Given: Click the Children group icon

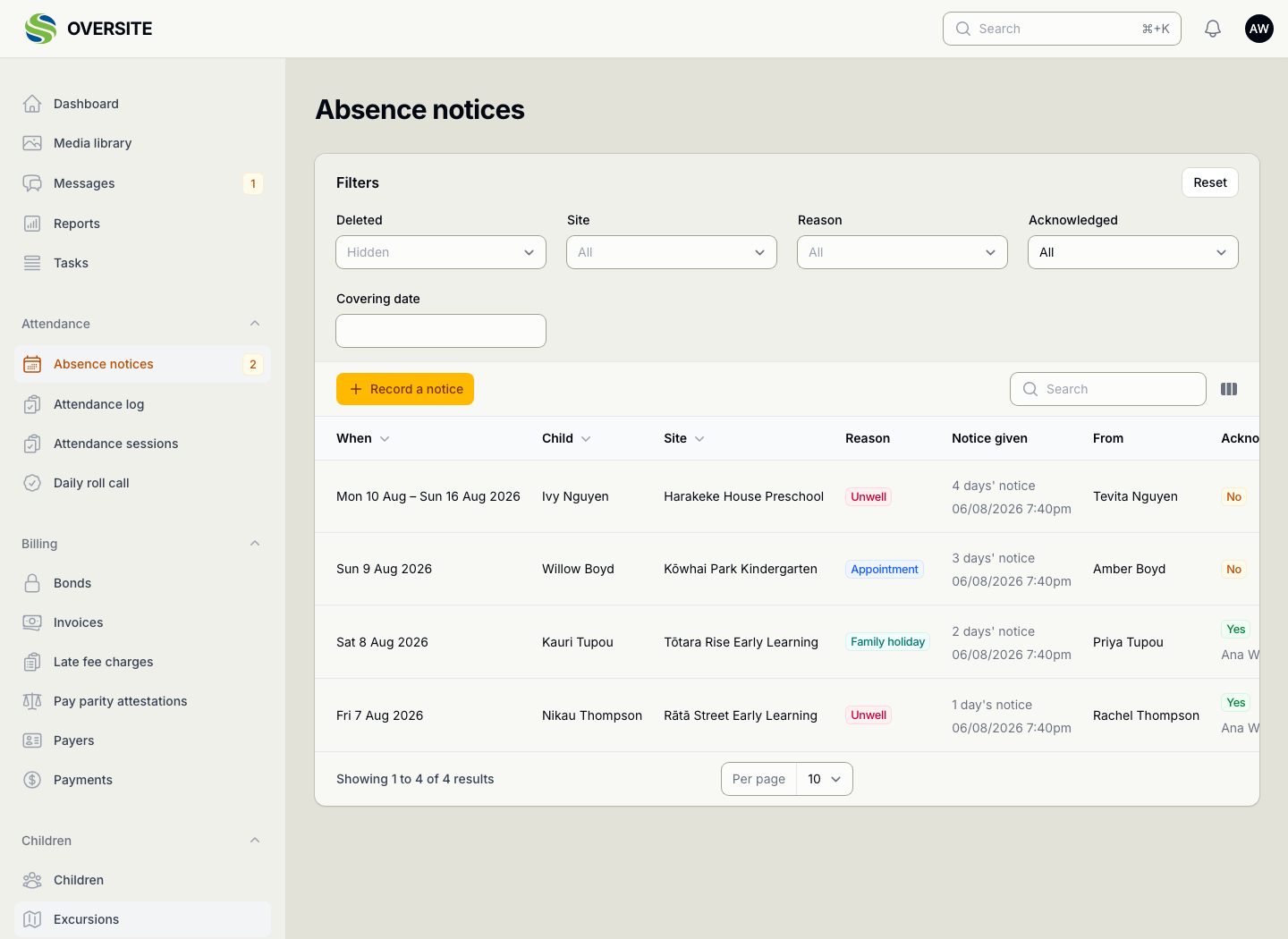Looking at the screenshot, I should 32,880.
